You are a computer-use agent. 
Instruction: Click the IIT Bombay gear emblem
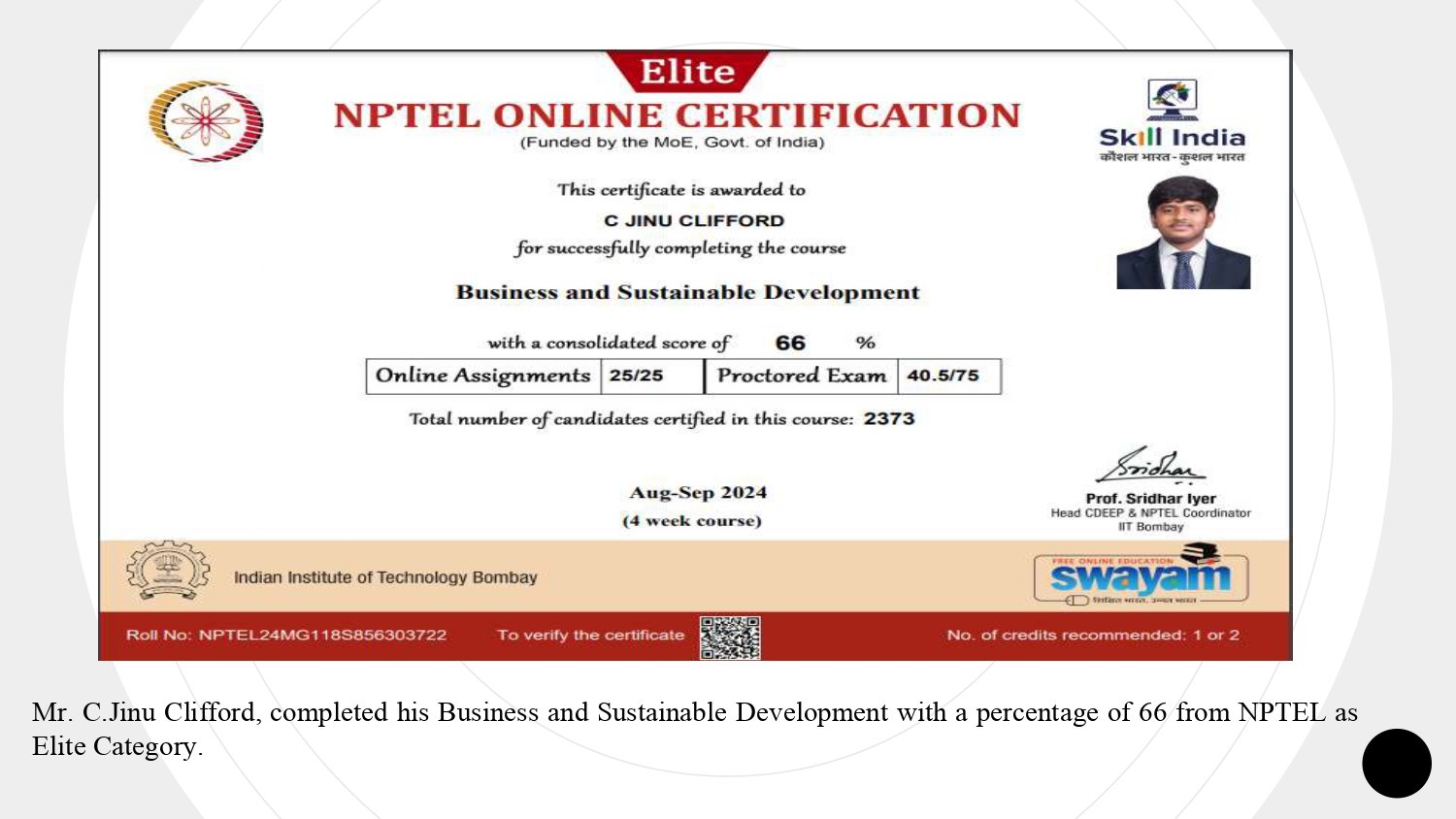[168, 572]
